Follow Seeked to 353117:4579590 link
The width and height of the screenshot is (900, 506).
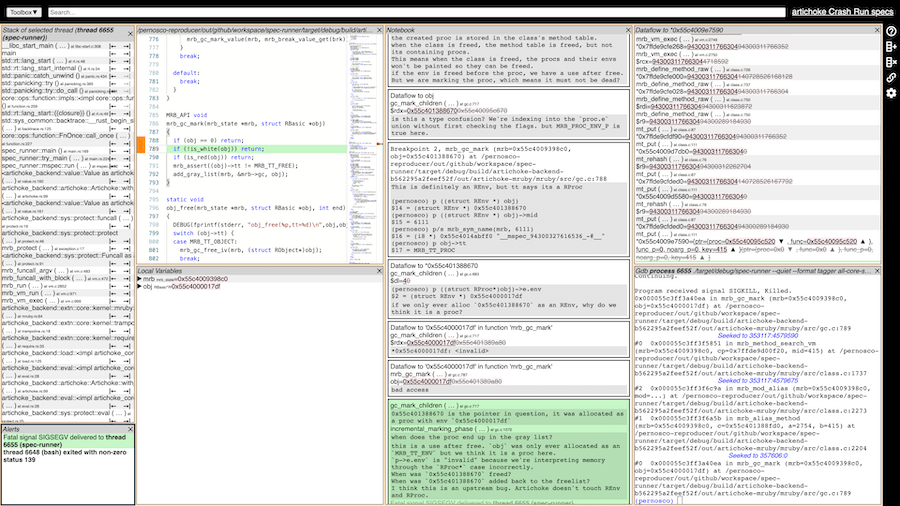tap(758, 336)
